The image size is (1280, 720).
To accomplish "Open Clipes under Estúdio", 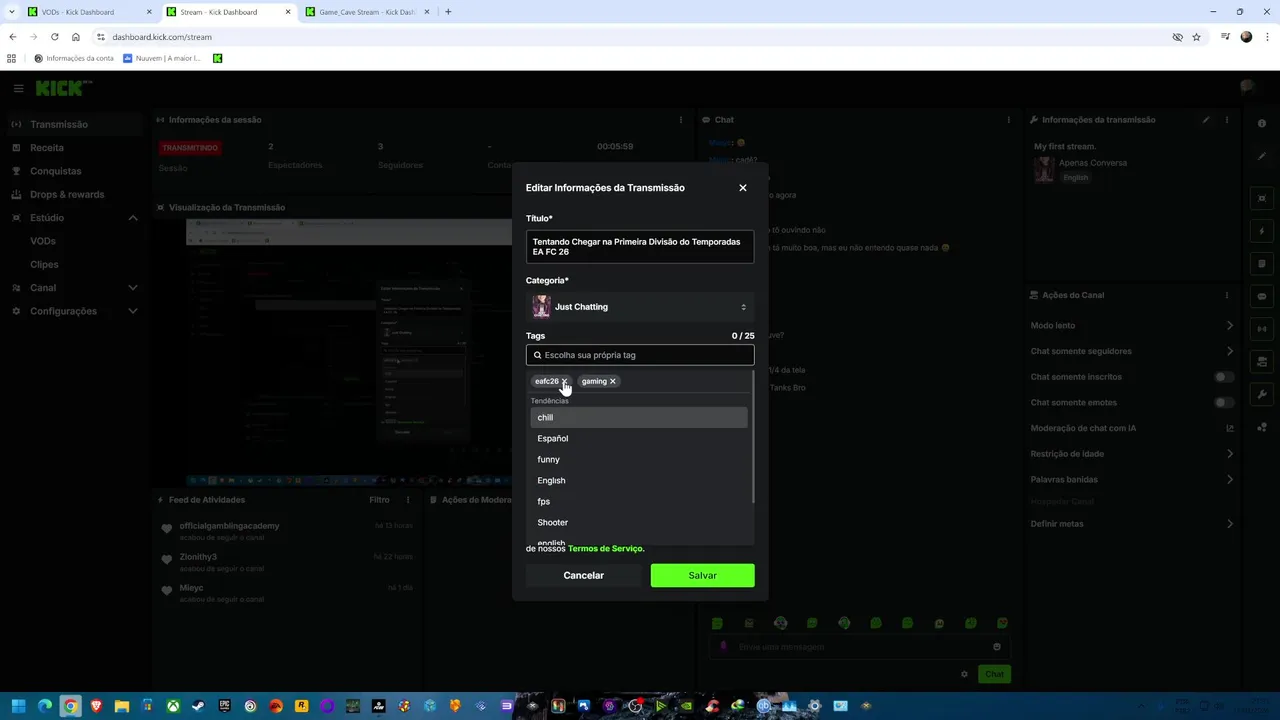I will (44, 264).
